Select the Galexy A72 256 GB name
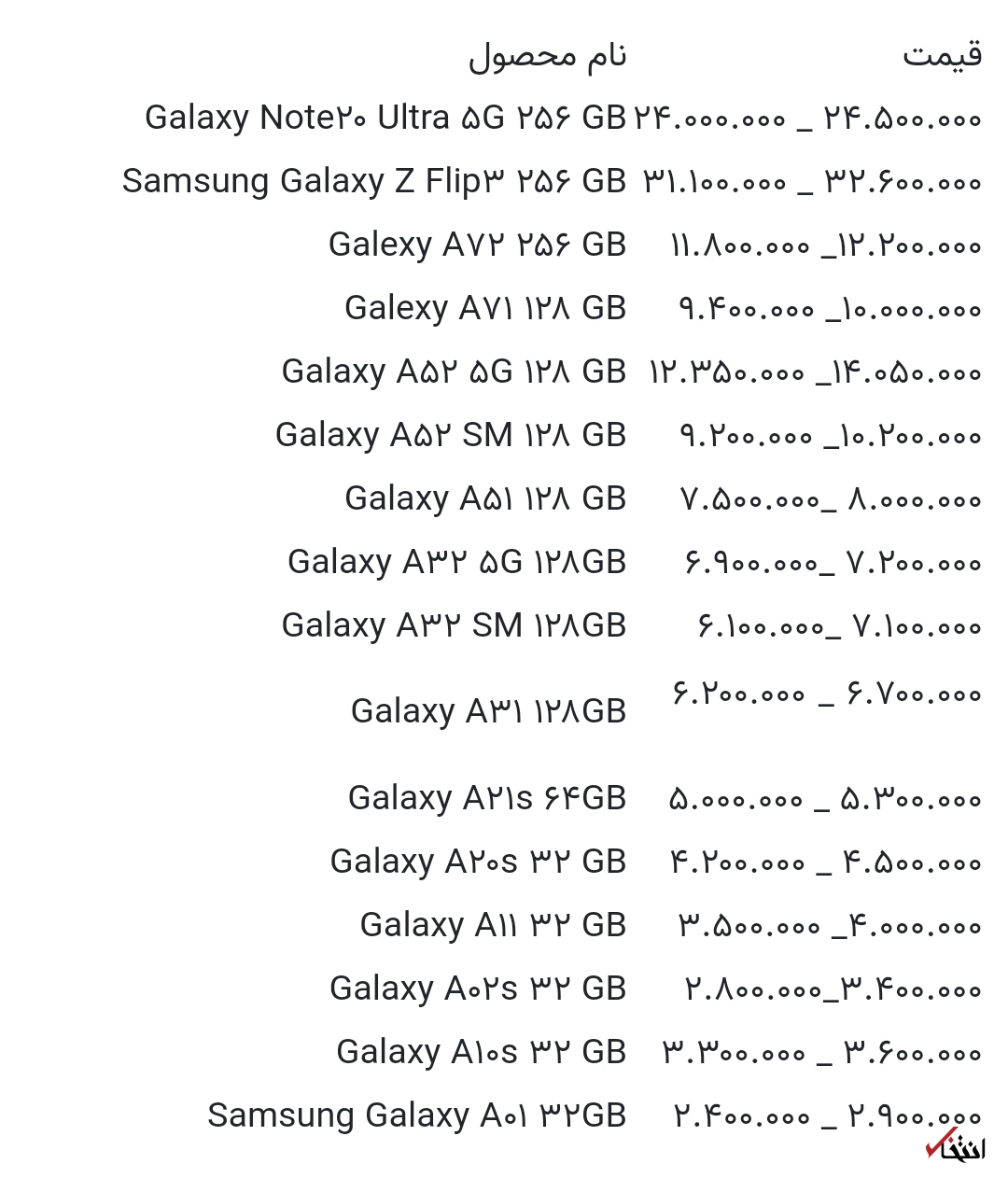1008x1178 pixels. pos(477,245)
